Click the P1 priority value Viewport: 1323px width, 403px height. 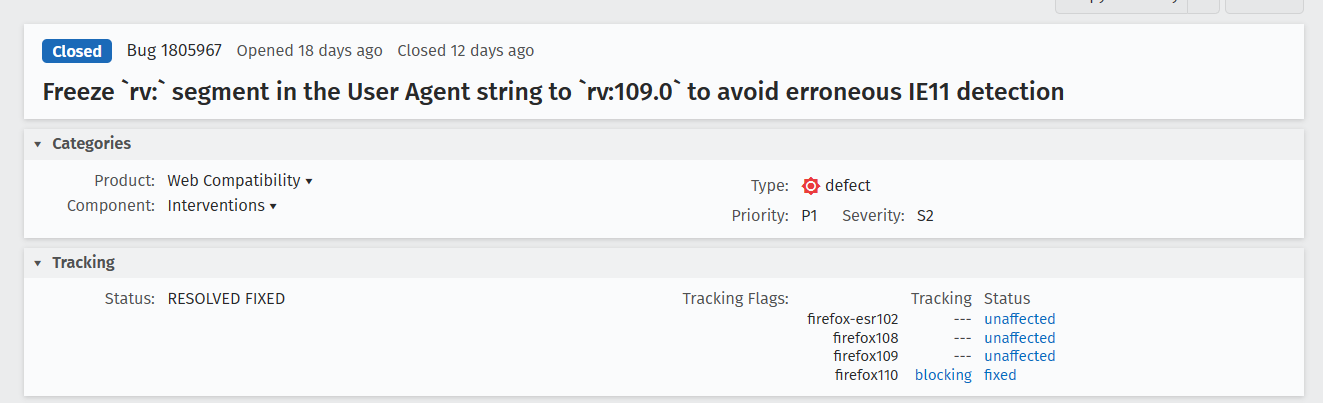coord(809,216)
